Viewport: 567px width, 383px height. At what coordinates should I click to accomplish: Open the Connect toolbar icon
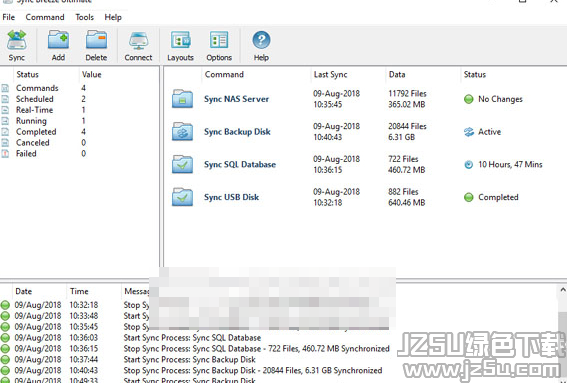coord(138,41)
